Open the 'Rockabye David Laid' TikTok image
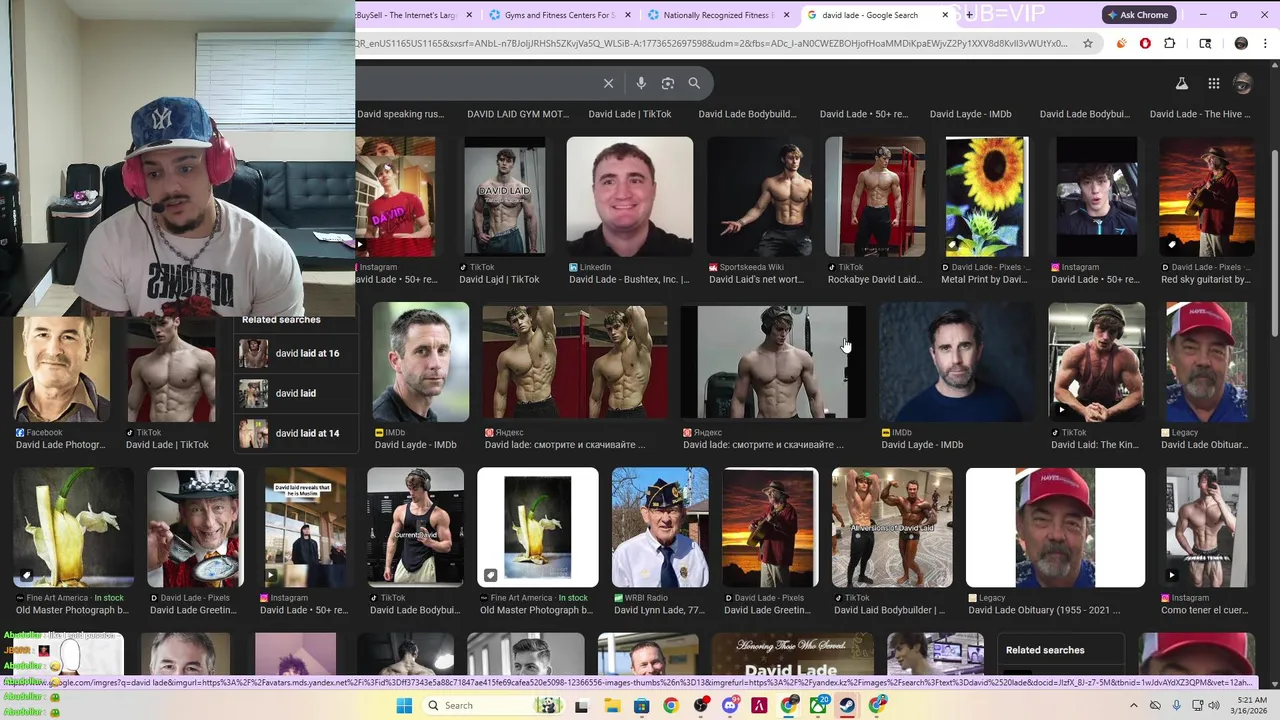Viewport: 1280px width, 720px height. tap(875, 197)
